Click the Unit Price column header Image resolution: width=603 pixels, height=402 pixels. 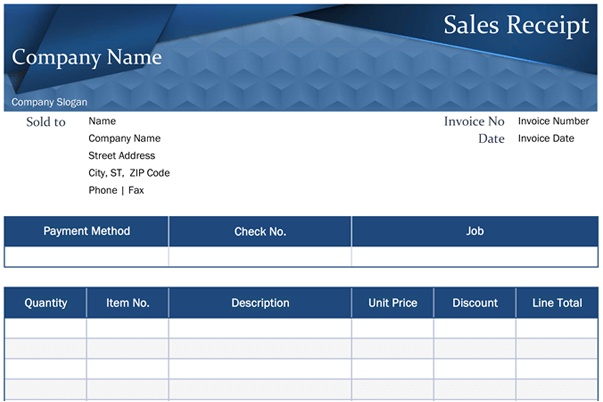[392, 303]
